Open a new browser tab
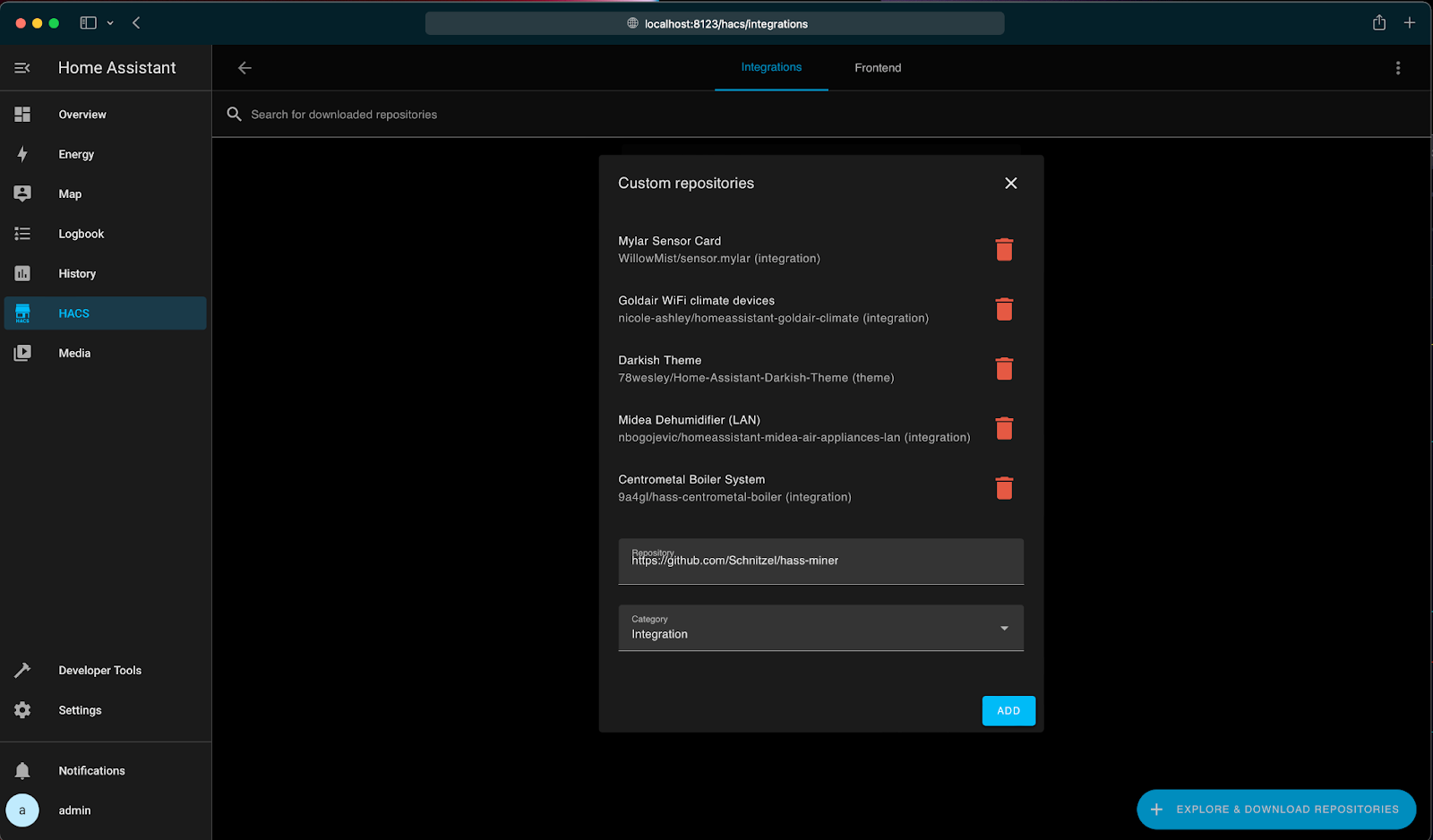The height and width of the screenshot is (840, 1433). coord(1410,23)
